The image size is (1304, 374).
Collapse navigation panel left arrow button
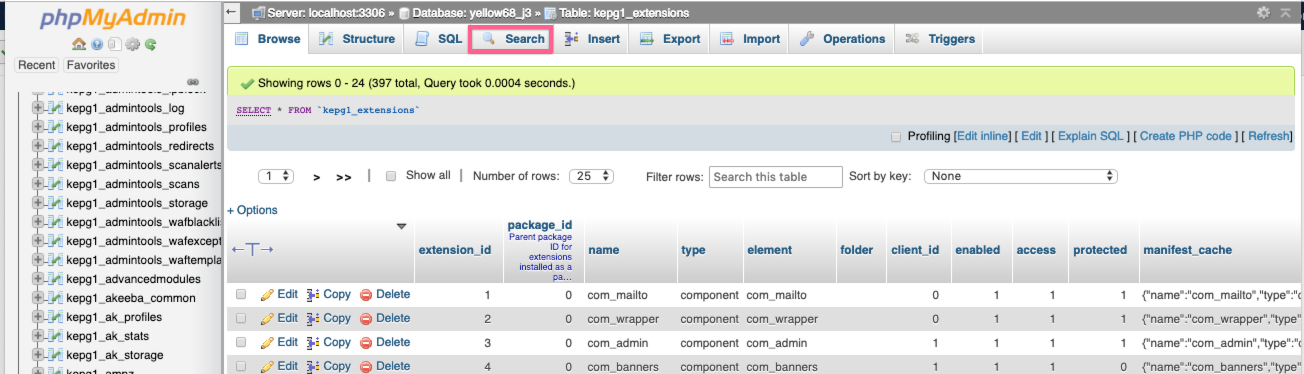(232, 12)
